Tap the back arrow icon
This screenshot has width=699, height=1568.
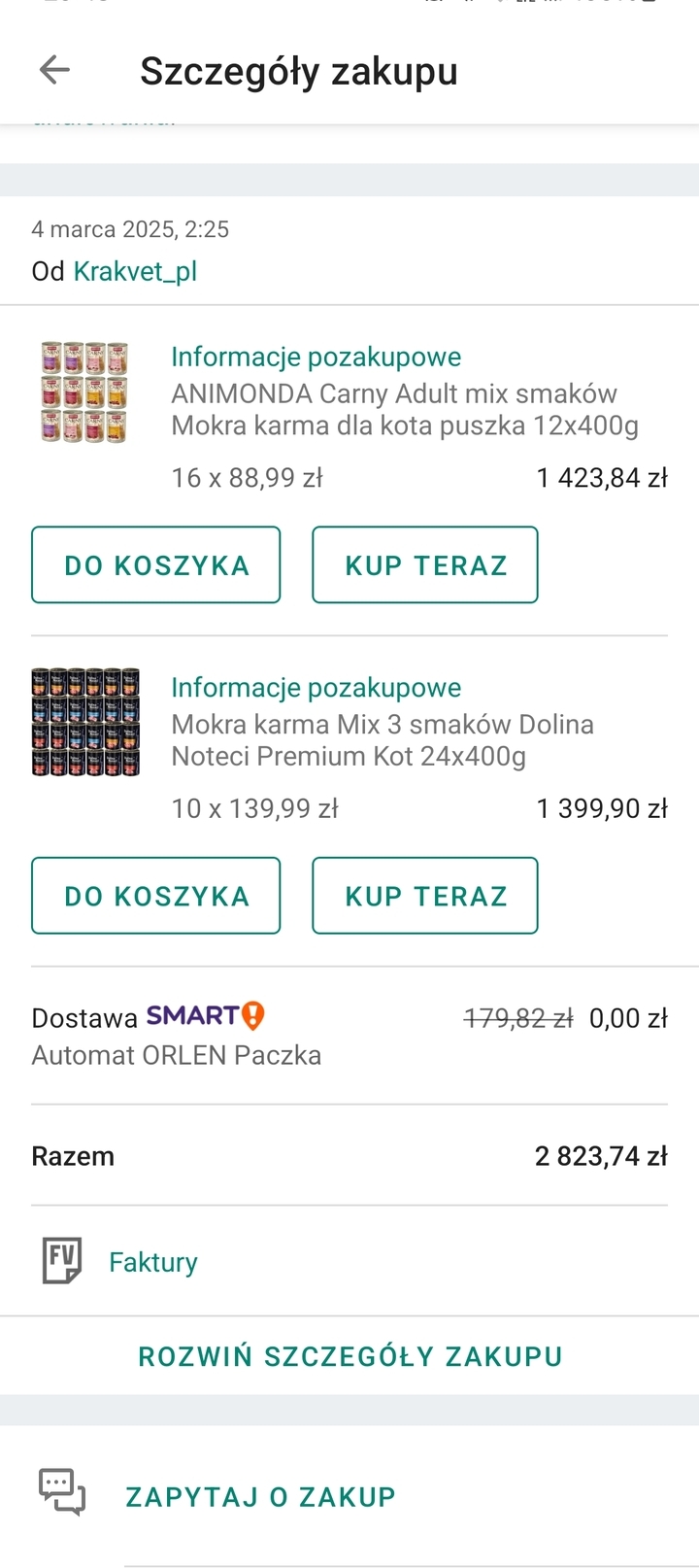pos(54,70)
